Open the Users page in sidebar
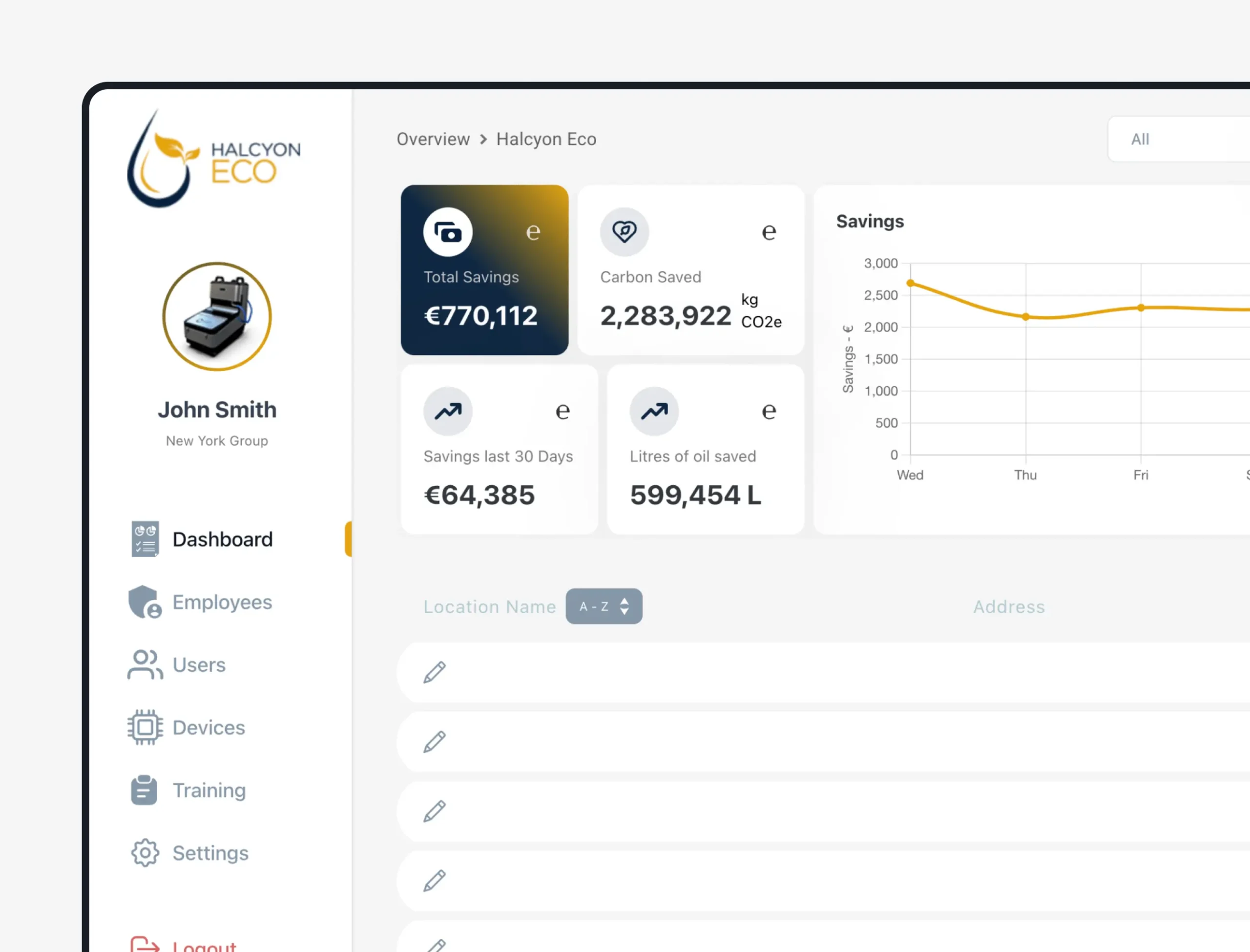 point(198,665)
